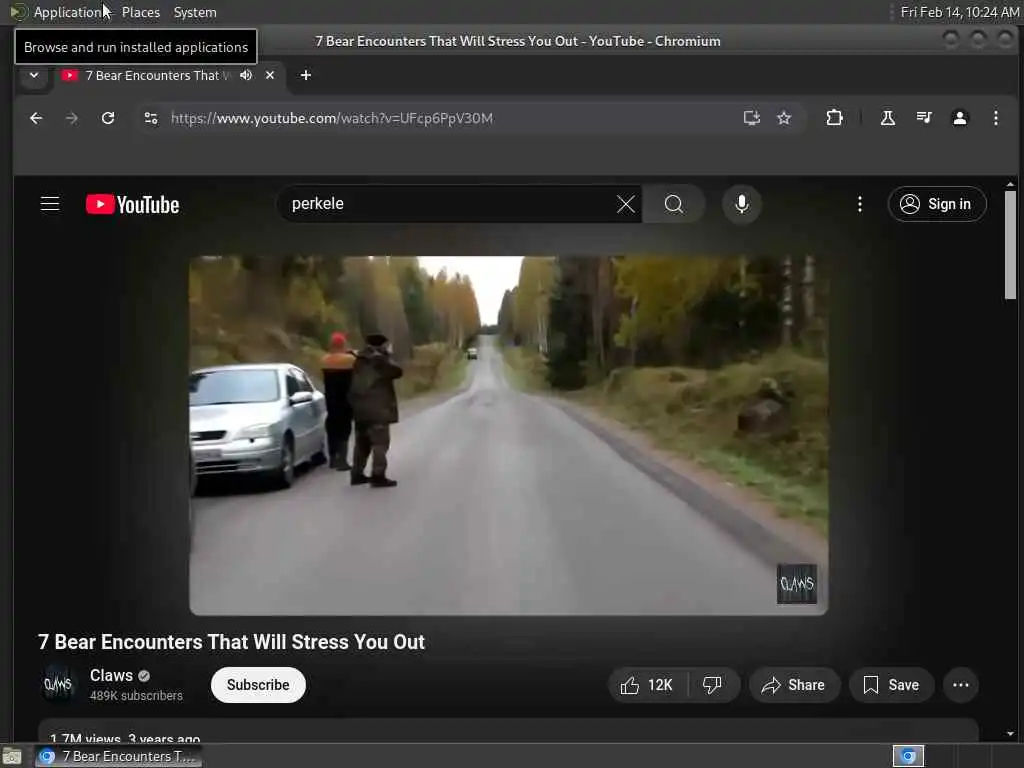Open site information icon in address bar
This screenshot has width=1024, height=768.
[x=151, y=118]
